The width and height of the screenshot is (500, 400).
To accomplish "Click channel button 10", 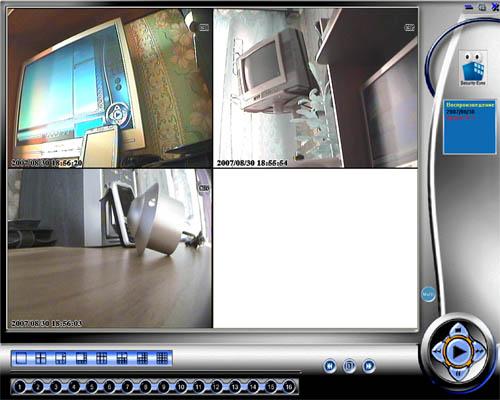I will (x=181, y=387).
